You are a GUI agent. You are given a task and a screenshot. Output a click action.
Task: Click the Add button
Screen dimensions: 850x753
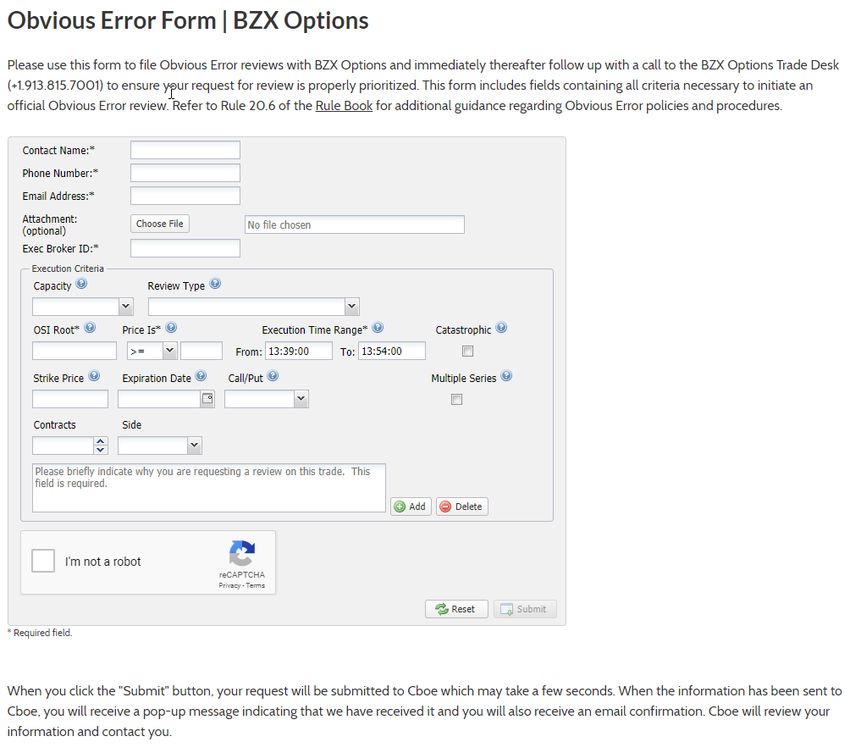(x=411, y=506)
